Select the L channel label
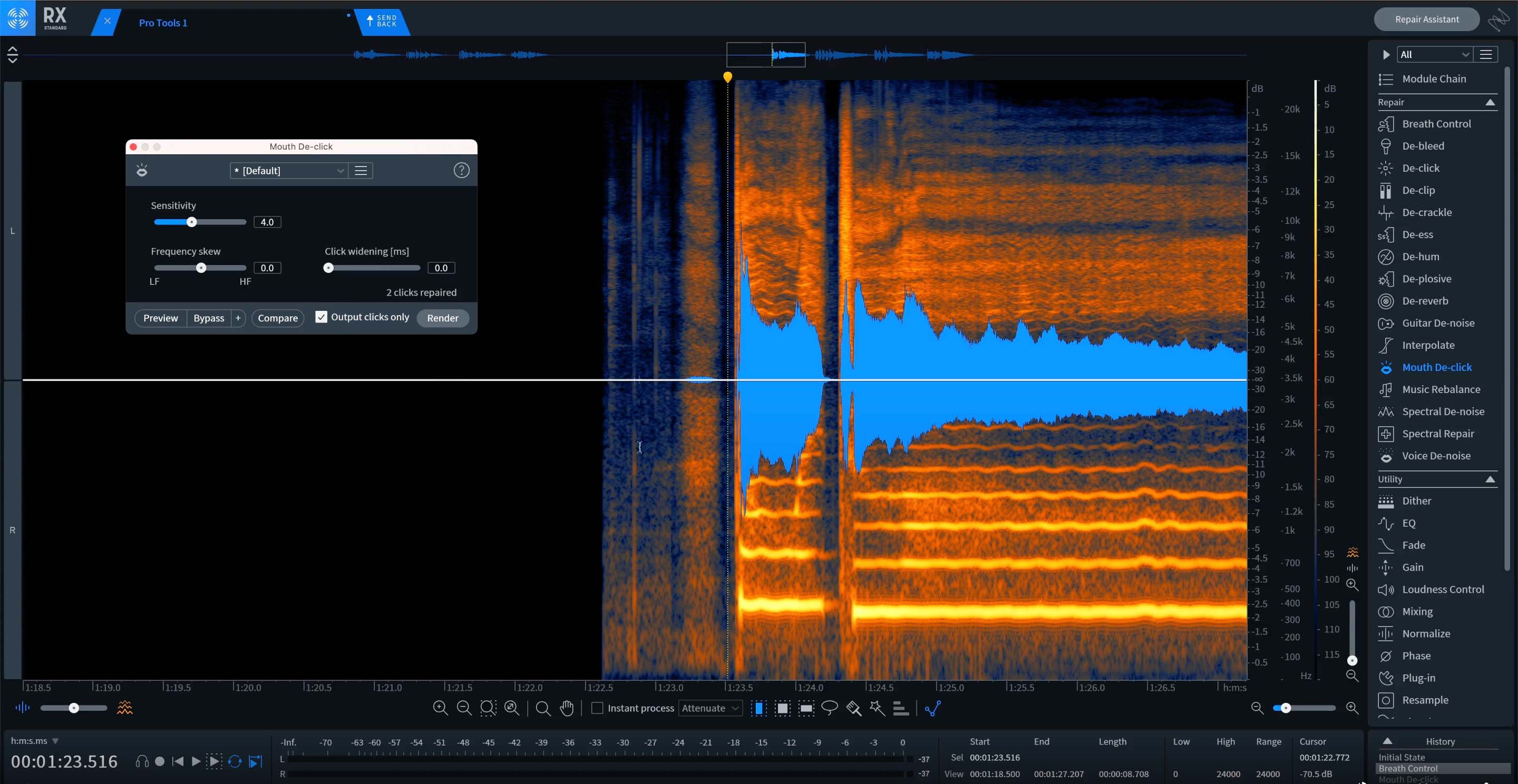The height and width of the screenshot is (784, 1518). point(12,231)
